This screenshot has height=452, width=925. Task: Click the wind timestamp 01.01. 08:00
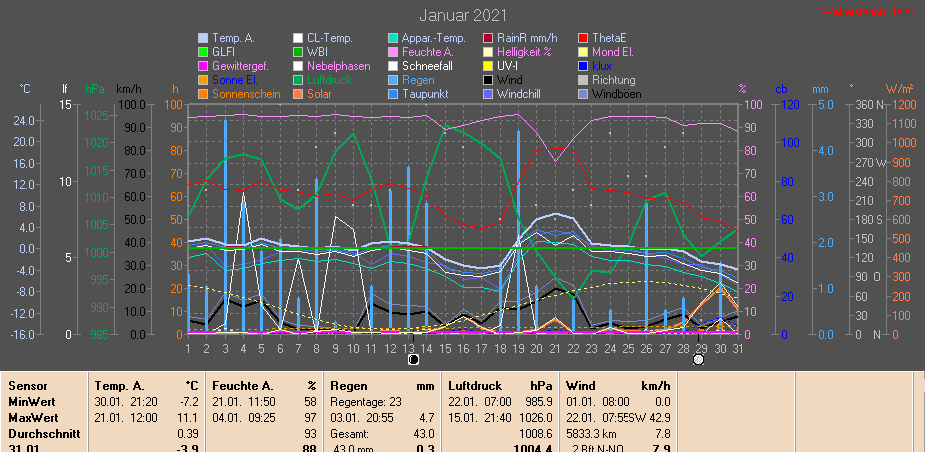click(598, 402)
